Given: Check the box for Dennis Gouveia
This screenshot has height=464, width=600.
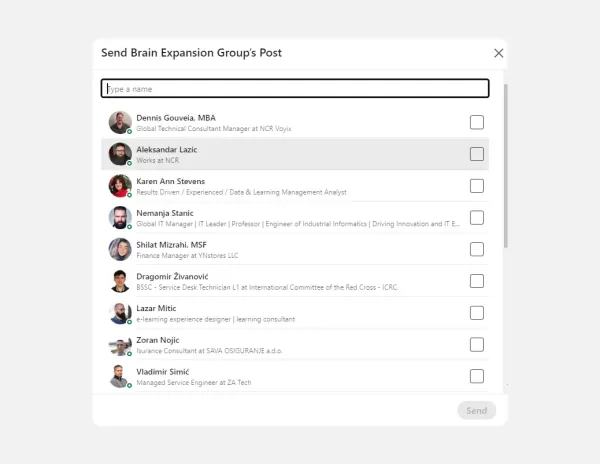Looking at the screenshot, I should pos(477,122).
